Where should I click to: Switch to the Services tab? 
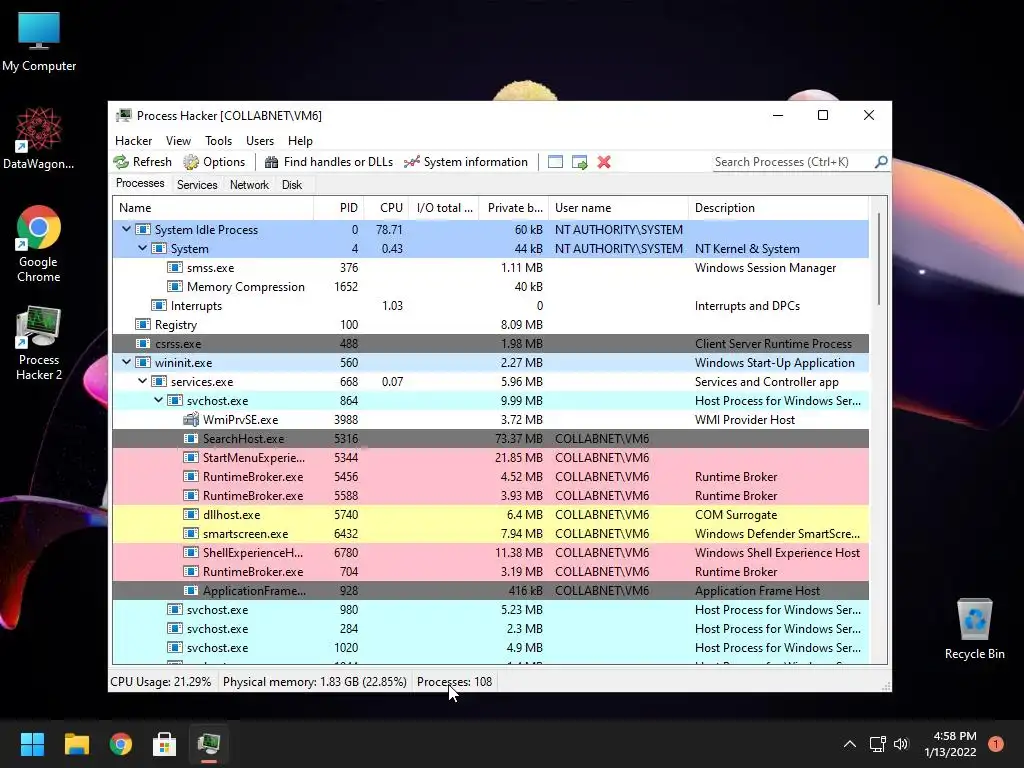tap(197, 185)
